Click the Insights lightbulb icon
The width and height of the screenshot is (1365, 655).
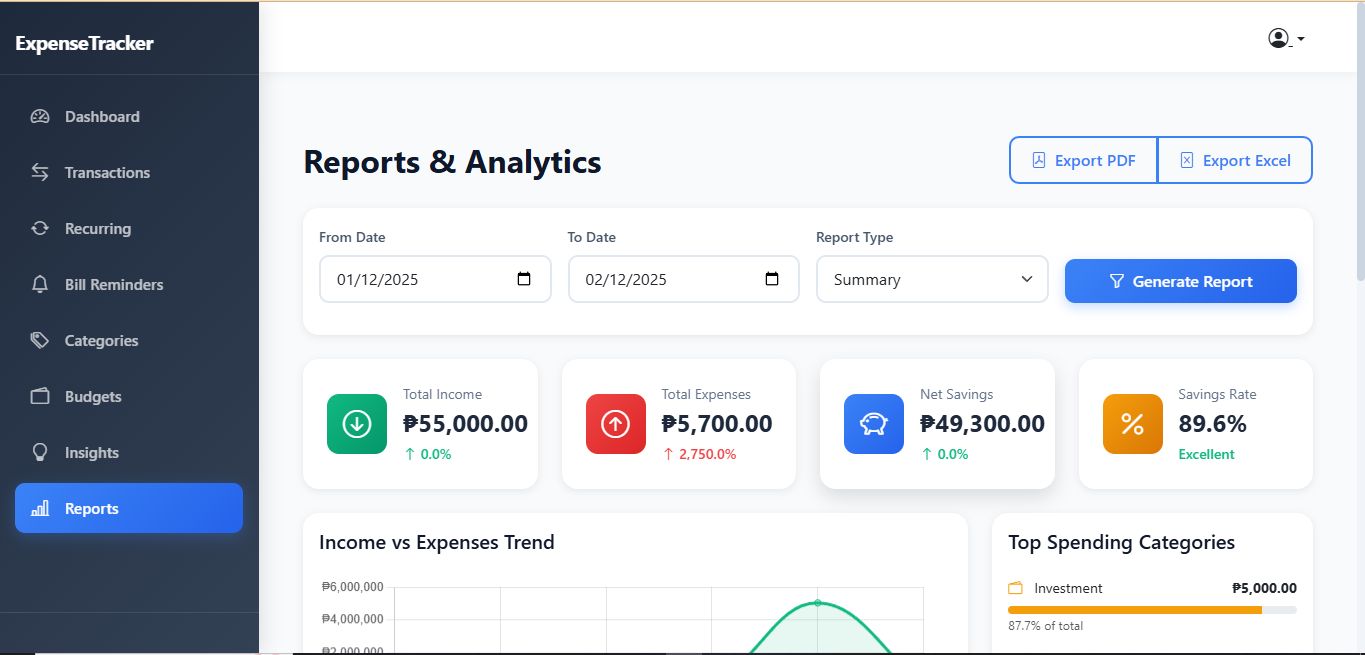coord(40,452)
